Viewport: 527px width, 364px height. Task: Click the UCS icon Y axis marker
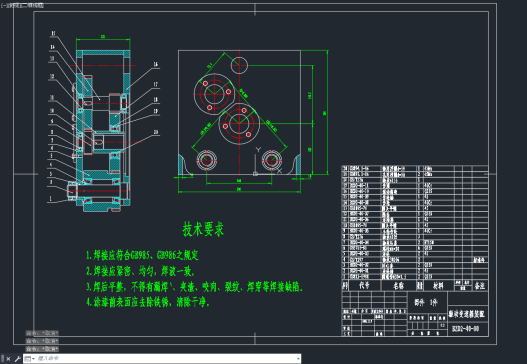[258, 150]
